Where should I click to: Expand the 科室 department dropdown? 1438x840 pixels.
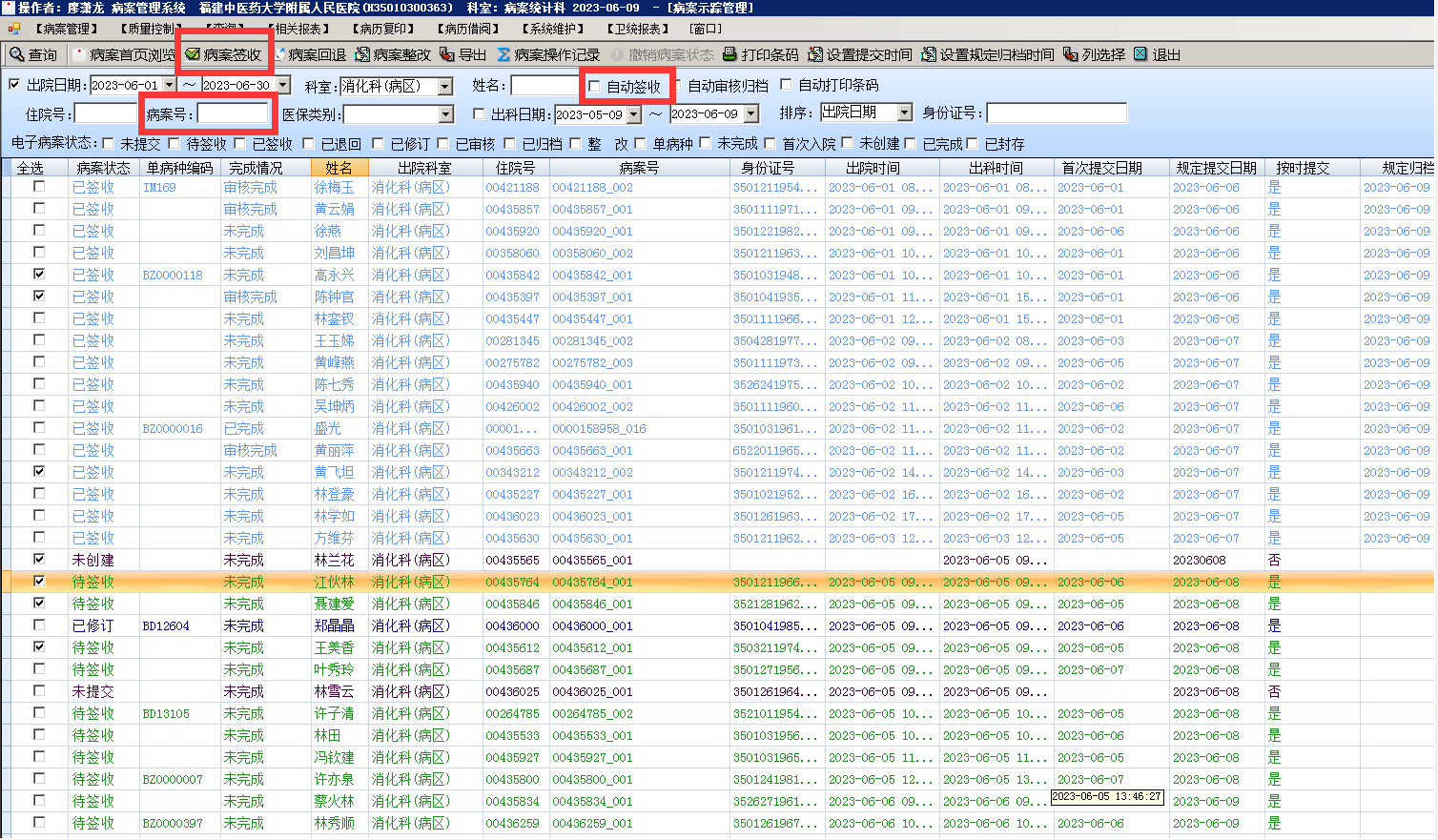pyautogui.click(x=445, y=87)
